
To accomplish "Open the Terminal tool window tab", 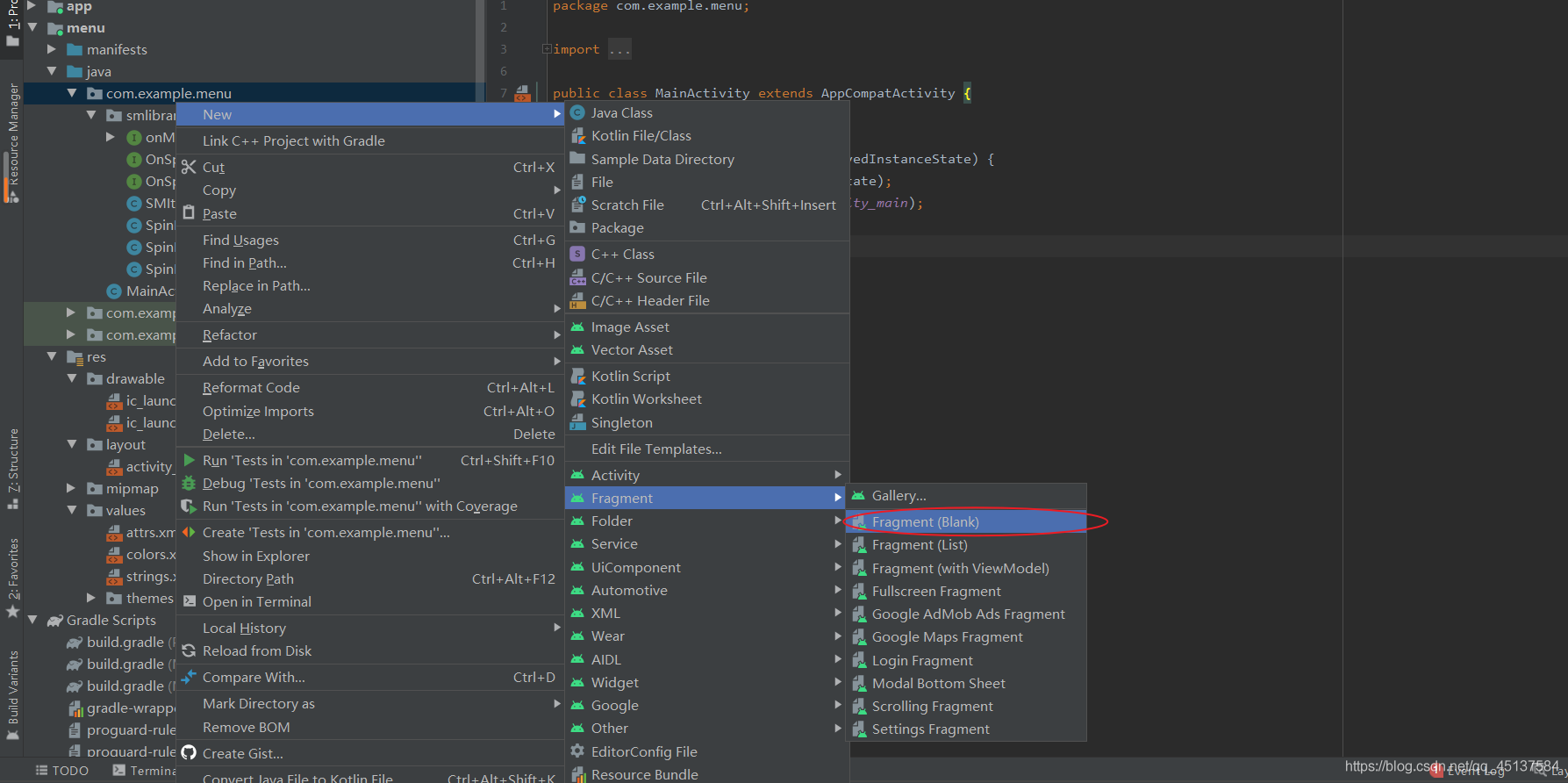I will (x=144, y=771).
